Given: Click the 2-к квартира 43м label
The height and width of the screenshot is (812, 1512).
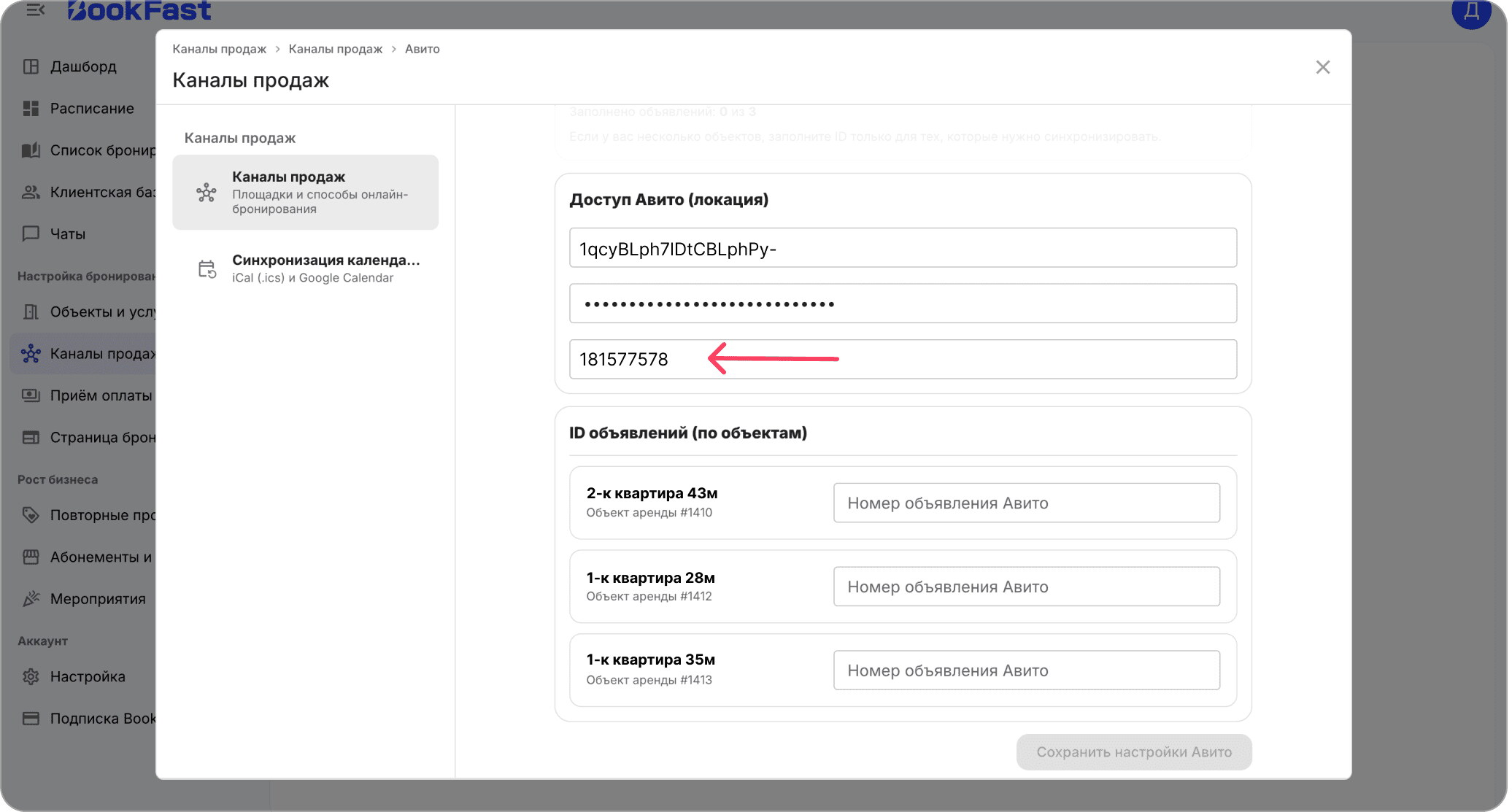Looking at the screenshot, I should pos(652,493).
